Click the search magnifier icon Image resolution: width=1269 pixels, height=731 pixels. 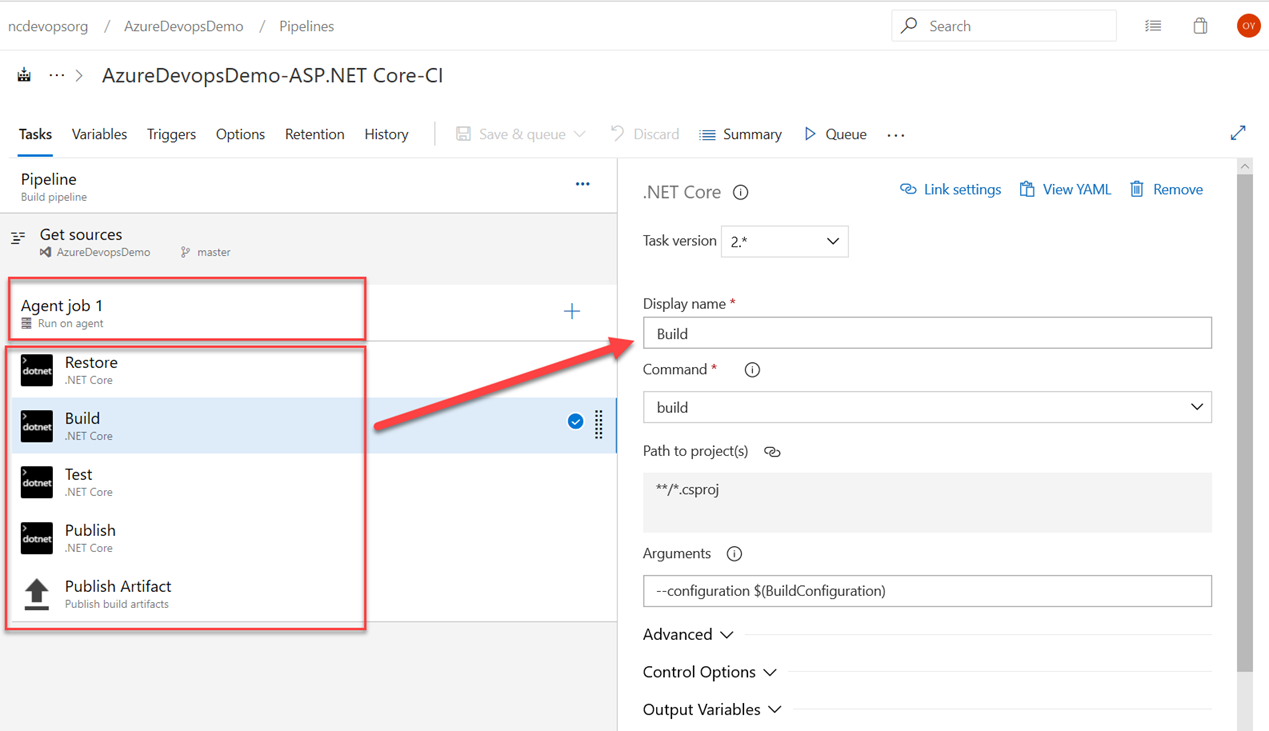(x=908, y=26)
